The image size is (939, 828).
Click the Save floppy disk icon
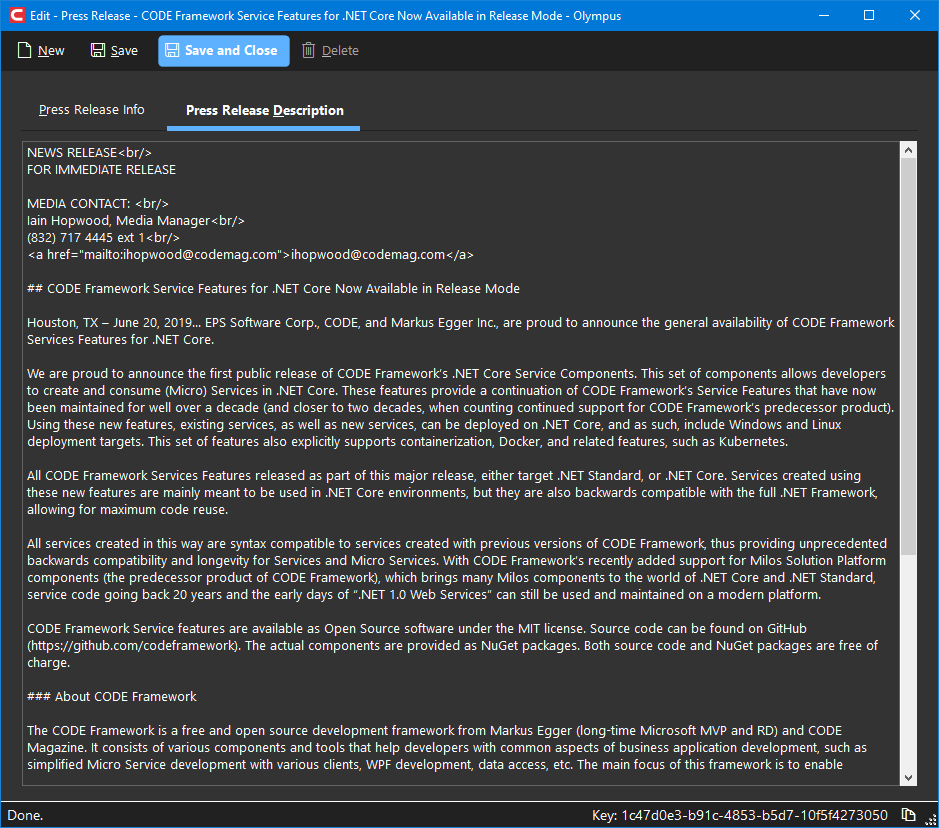click(98, 50)
